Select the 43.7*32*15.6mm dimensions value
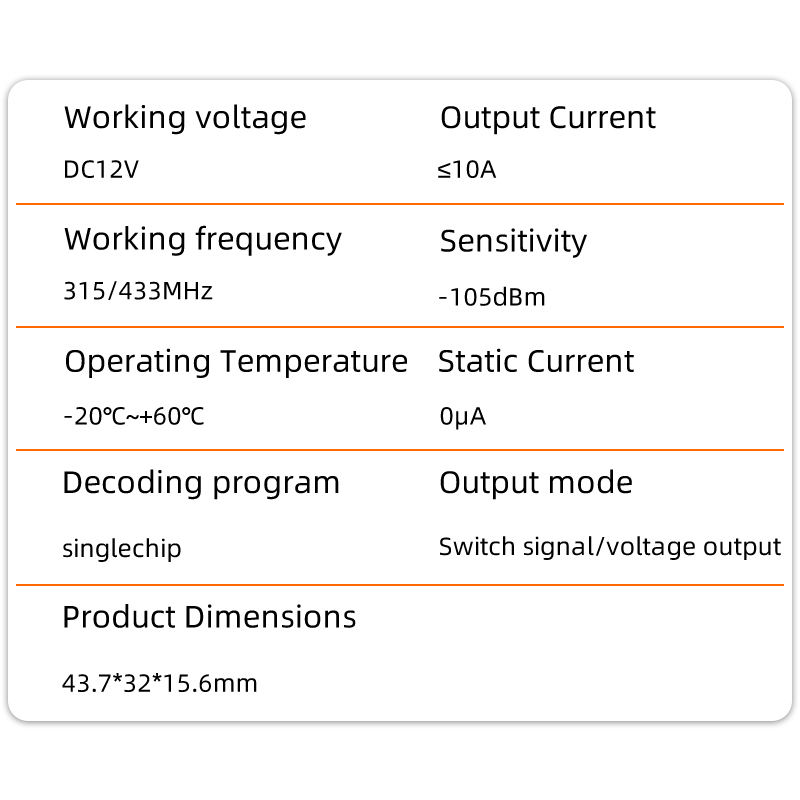Viewport: 800px width, 800px height. pyautogui.click(x=160, y=684)
